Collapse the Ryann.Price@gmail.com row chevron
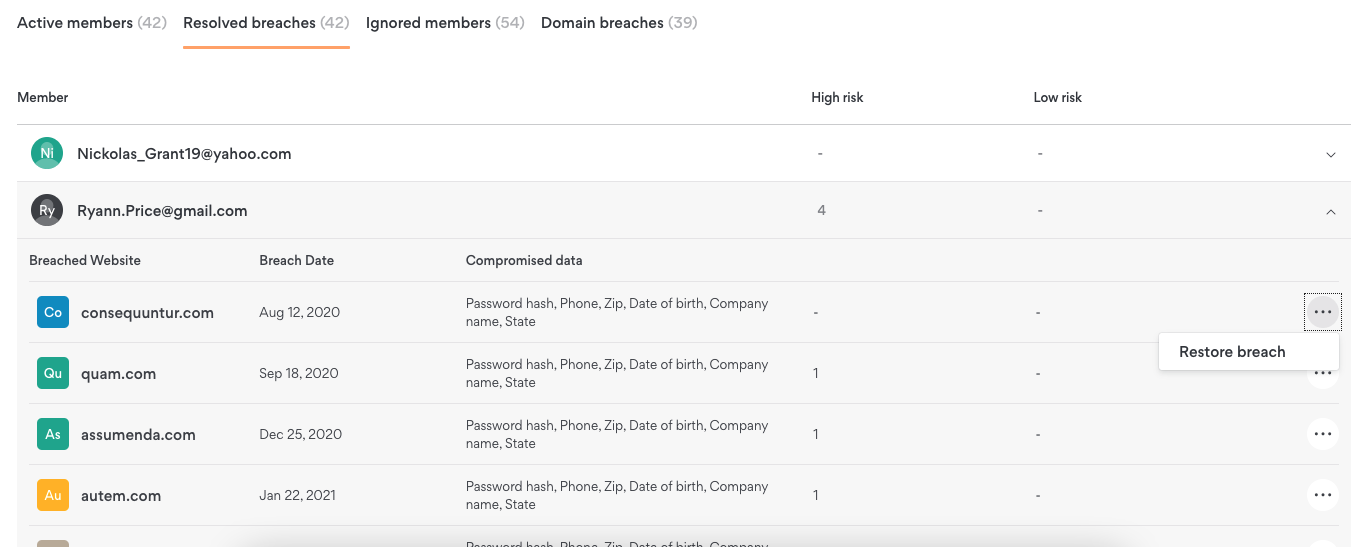 pyautogui.click(x=1330, y=211)
